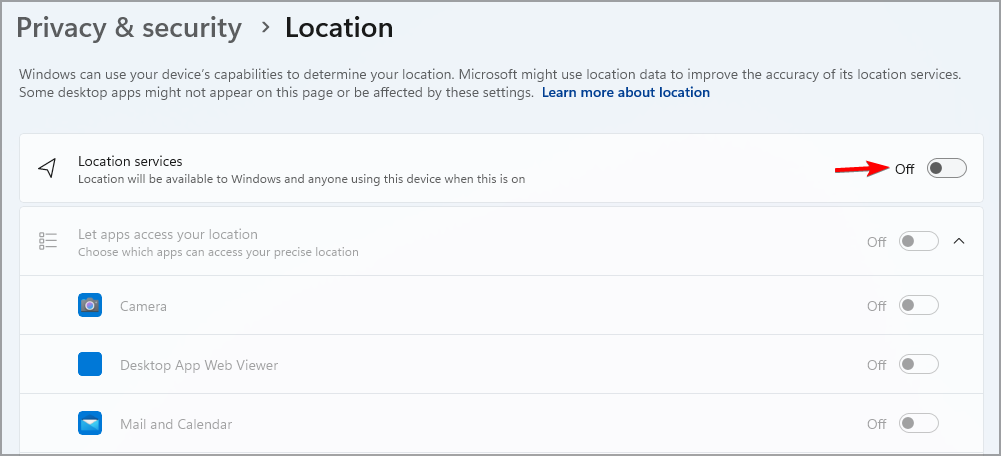The width and height of the screenshot is (1001, 456).
Task: Click the Desktop App Web Viewer name
Action: pyautogui.click(x=199, y=365)
